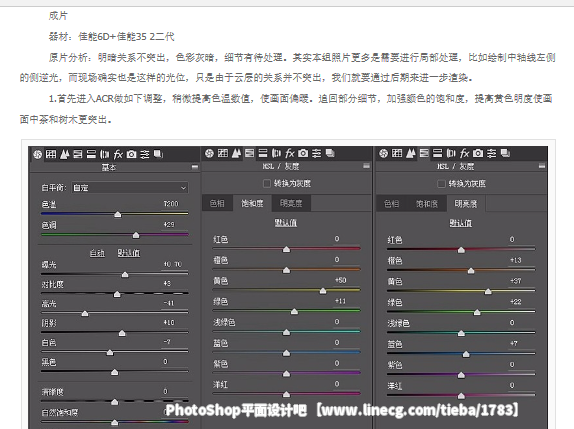Click 默认值 link under the active 明亮度 tab
This screenshot has height=429, width=574.
461,223
